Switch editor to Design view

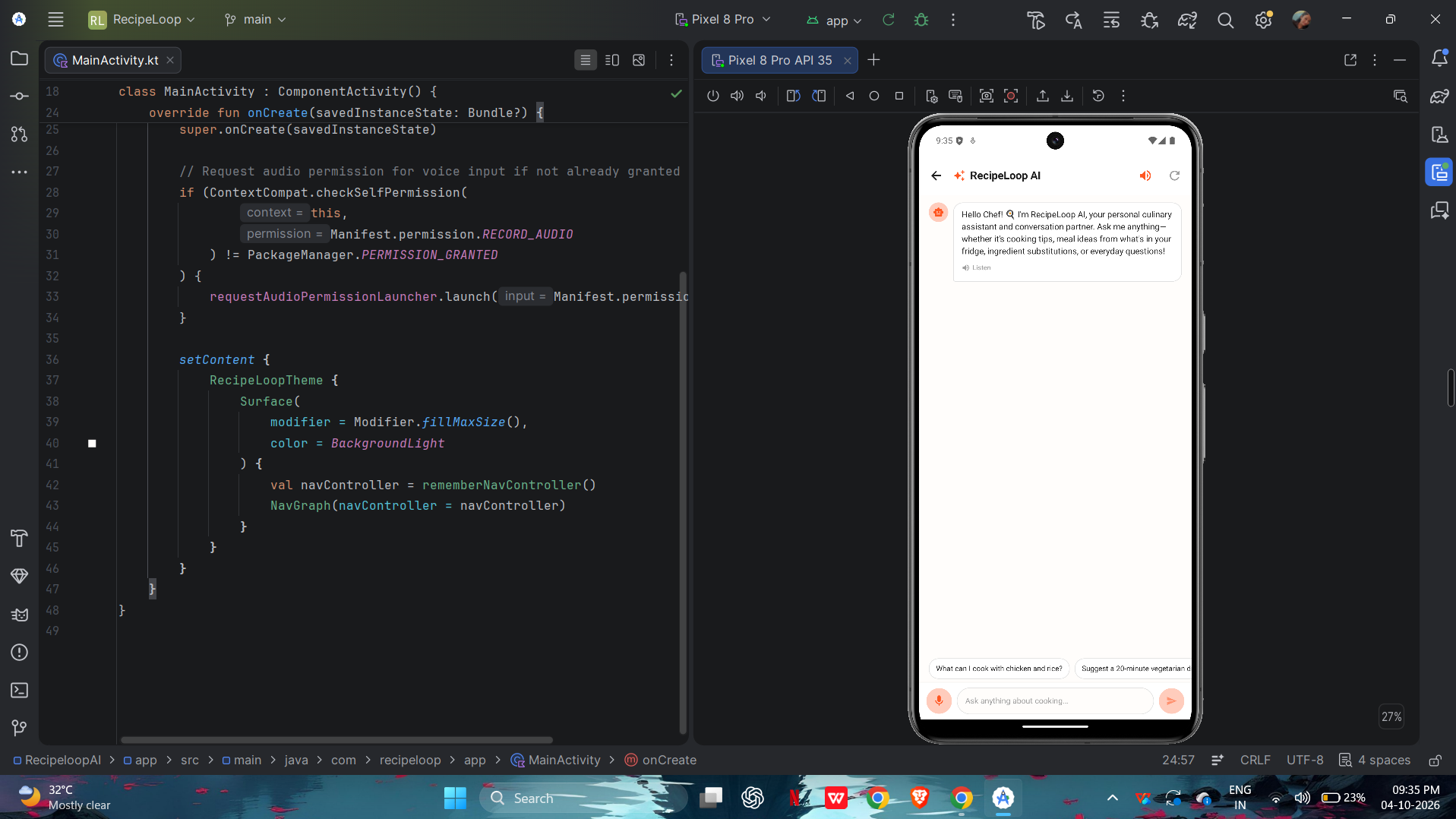coord(639,60)
